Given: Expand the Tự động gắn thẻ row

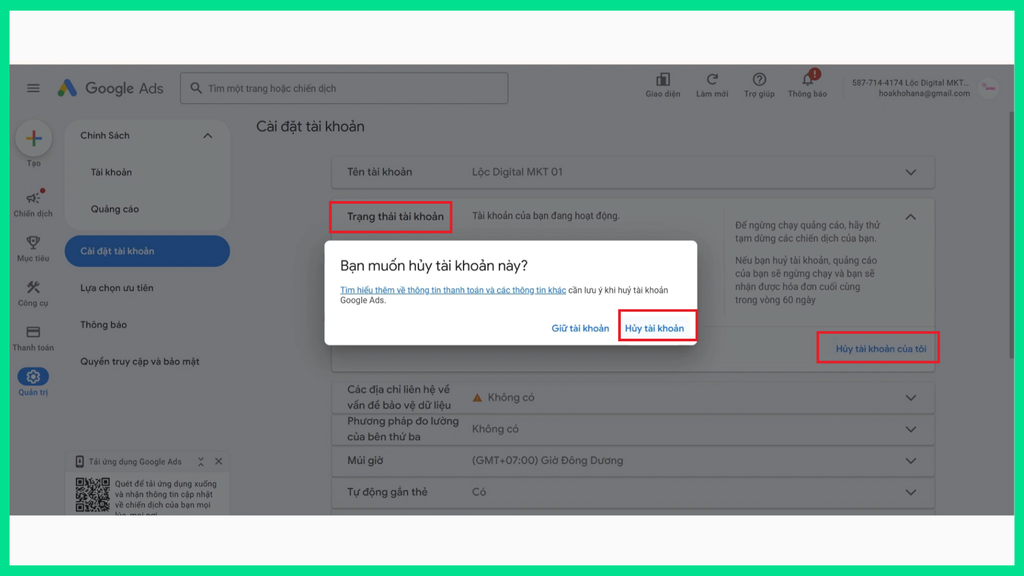Looking at the screenshot, I should click(910, 492).
